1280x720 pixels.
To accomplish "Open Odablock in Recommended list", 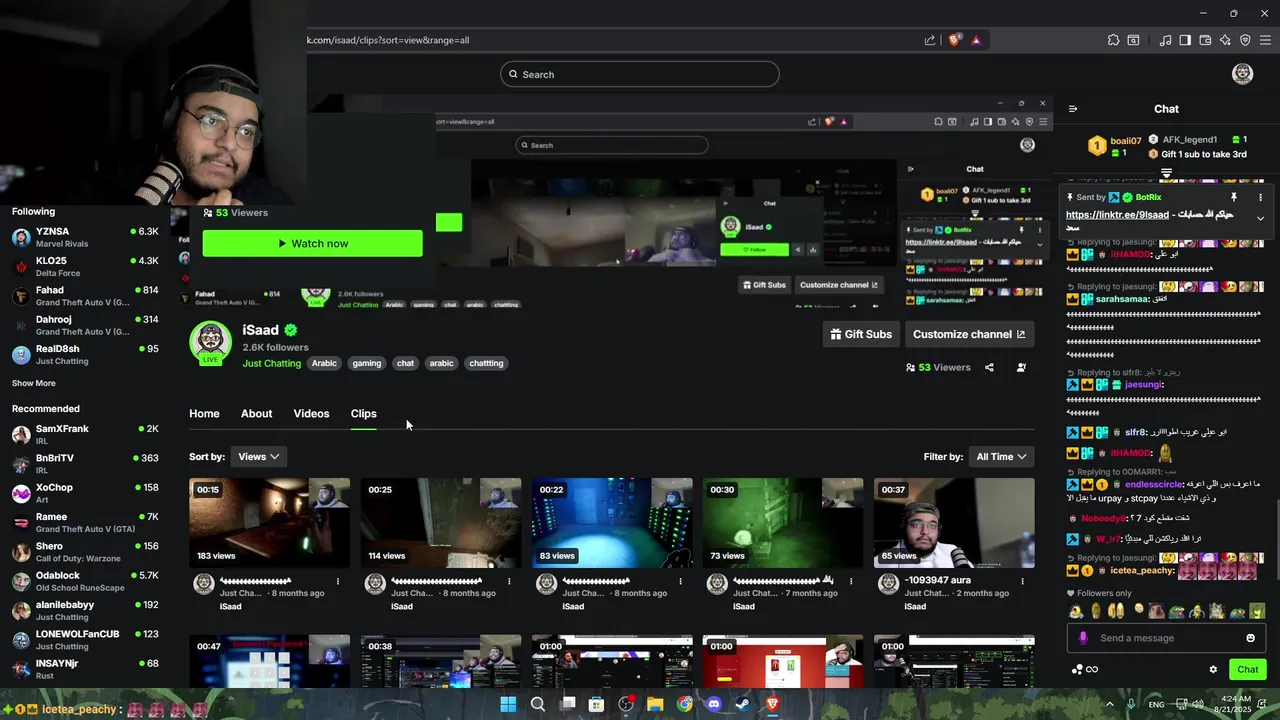I will click(x=85, y=581).
